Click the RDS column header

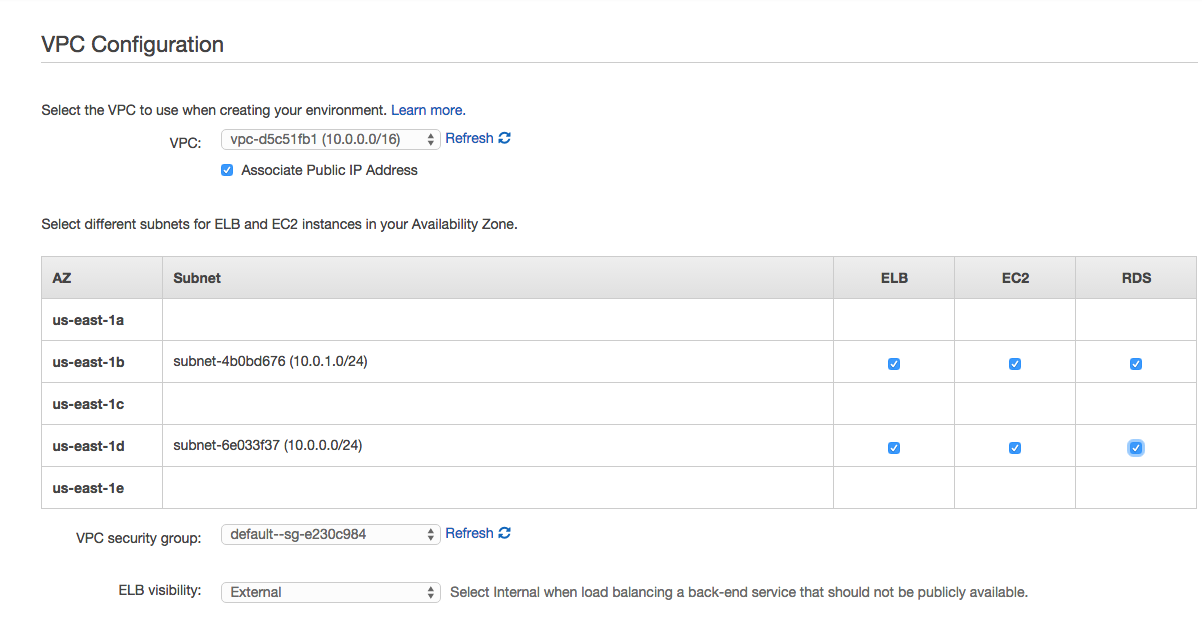(1136, 278)
